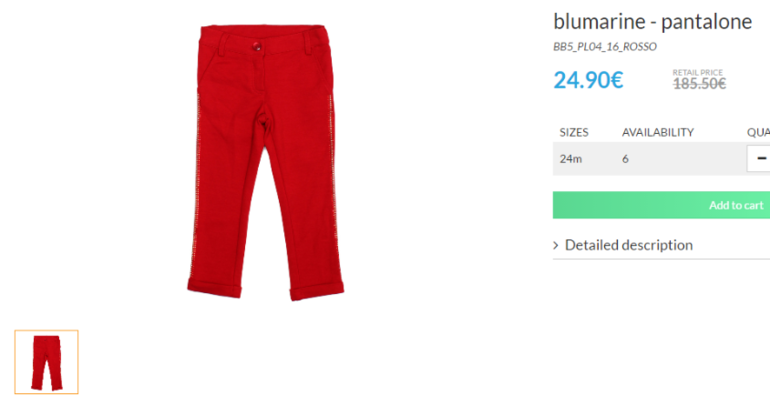Open the Detailed description section label
The image size is (770, 407).
(x=629, y=245)
